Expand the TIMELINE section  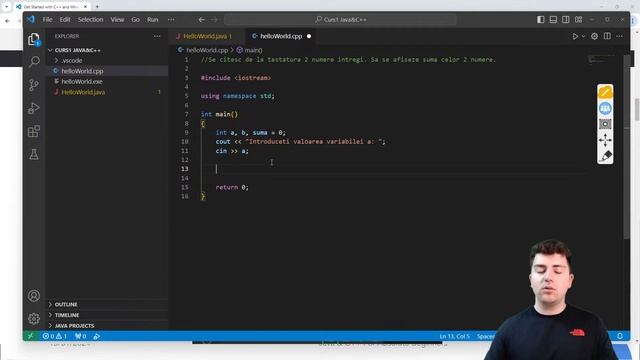pyautogui.click(x=67, y=315)
